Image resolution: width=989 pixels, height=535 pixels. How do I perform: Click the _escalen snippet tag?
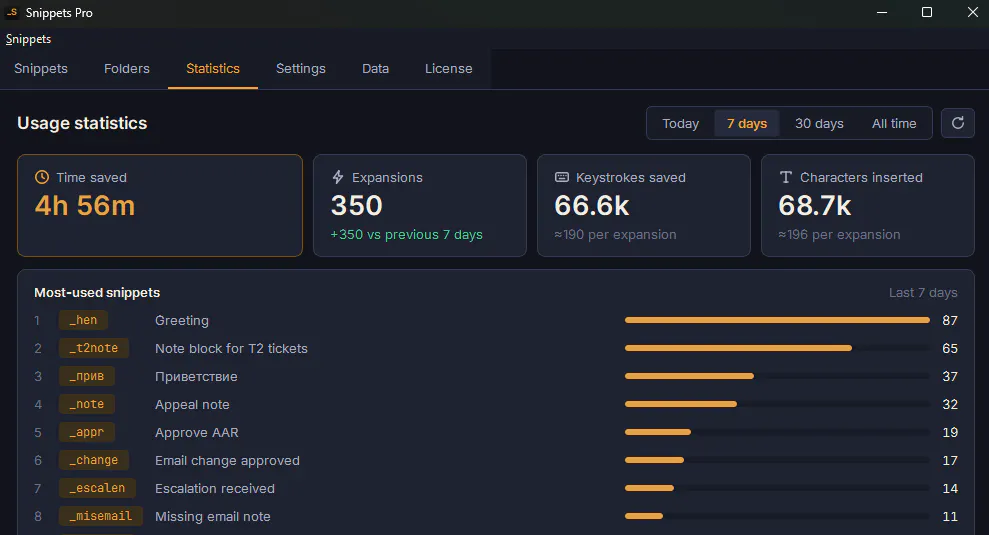(97, 488)
